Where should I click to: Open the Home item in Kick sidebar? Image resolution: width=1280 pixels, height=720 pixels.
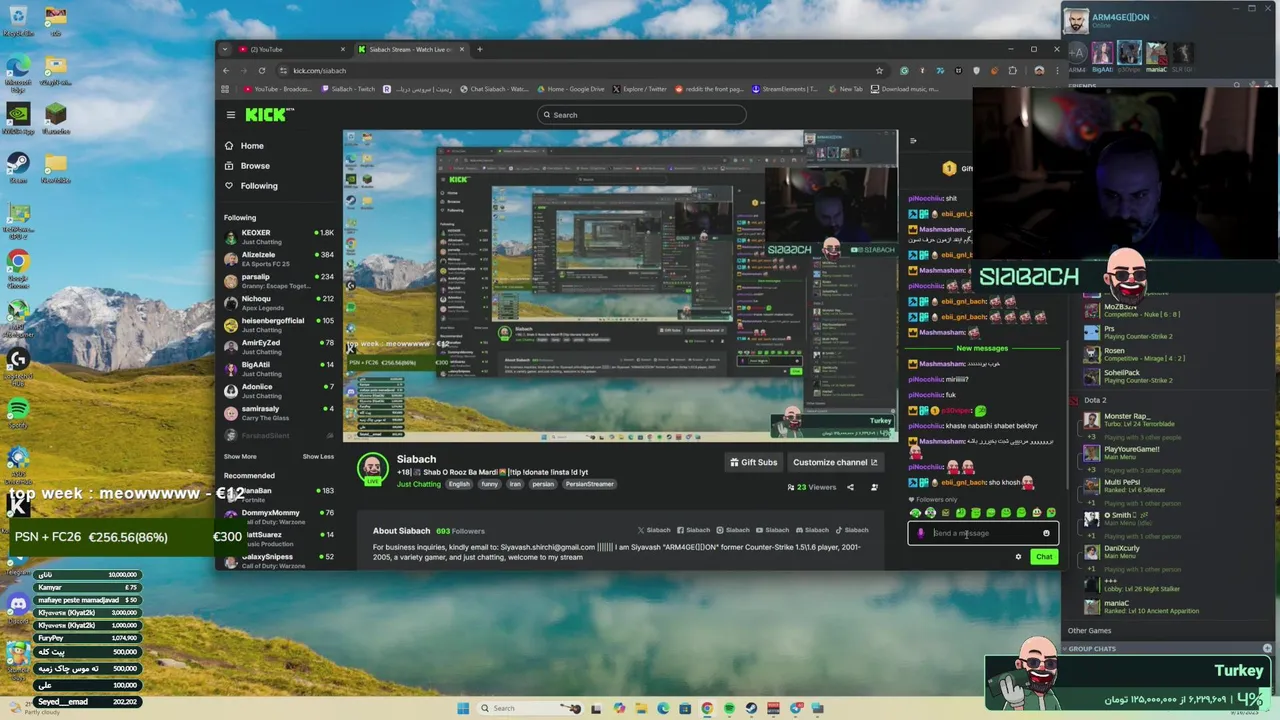point(245,146)
